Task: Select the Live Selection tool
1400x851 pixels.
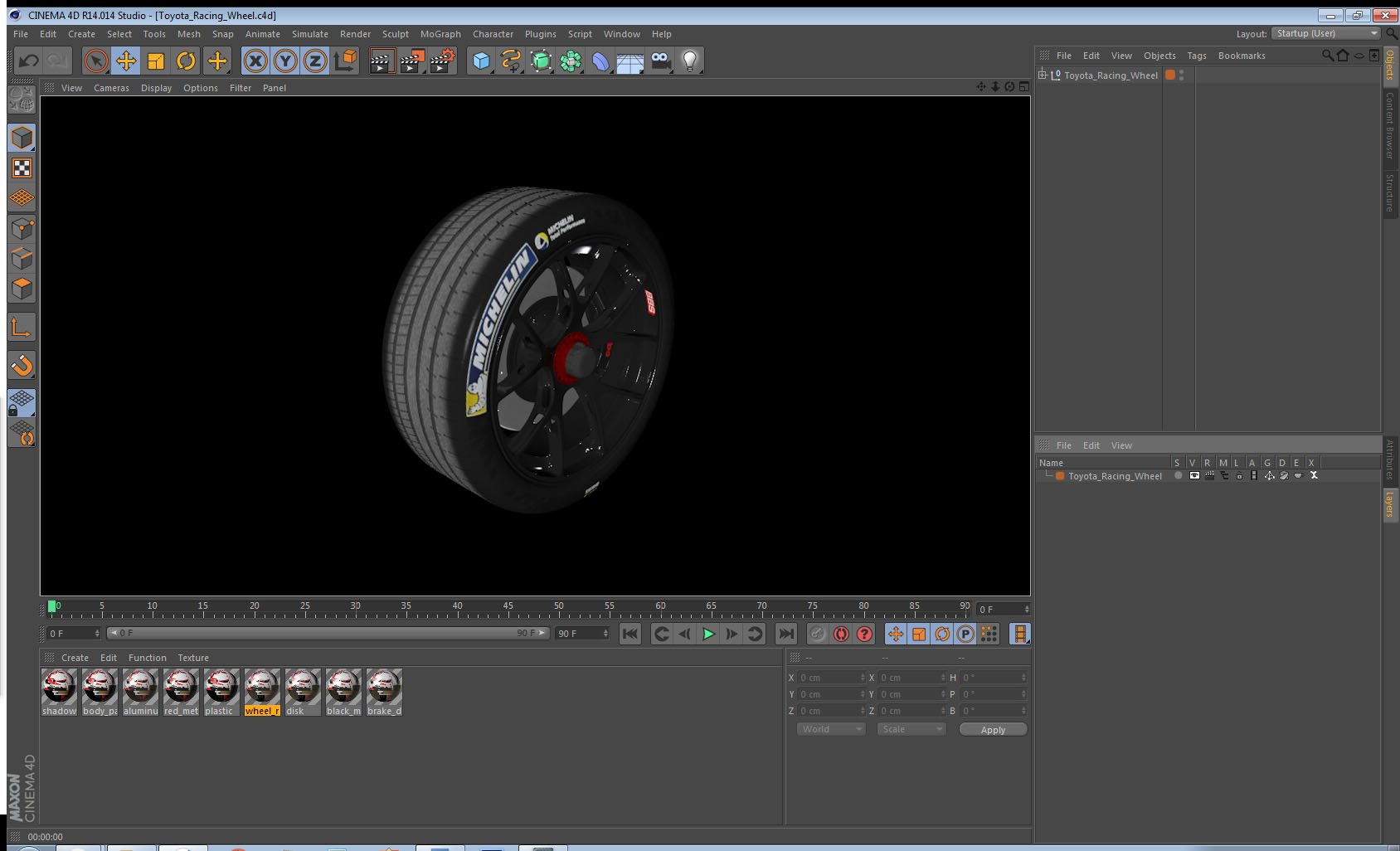Action: pyautogui.click(x=96, y=61)
